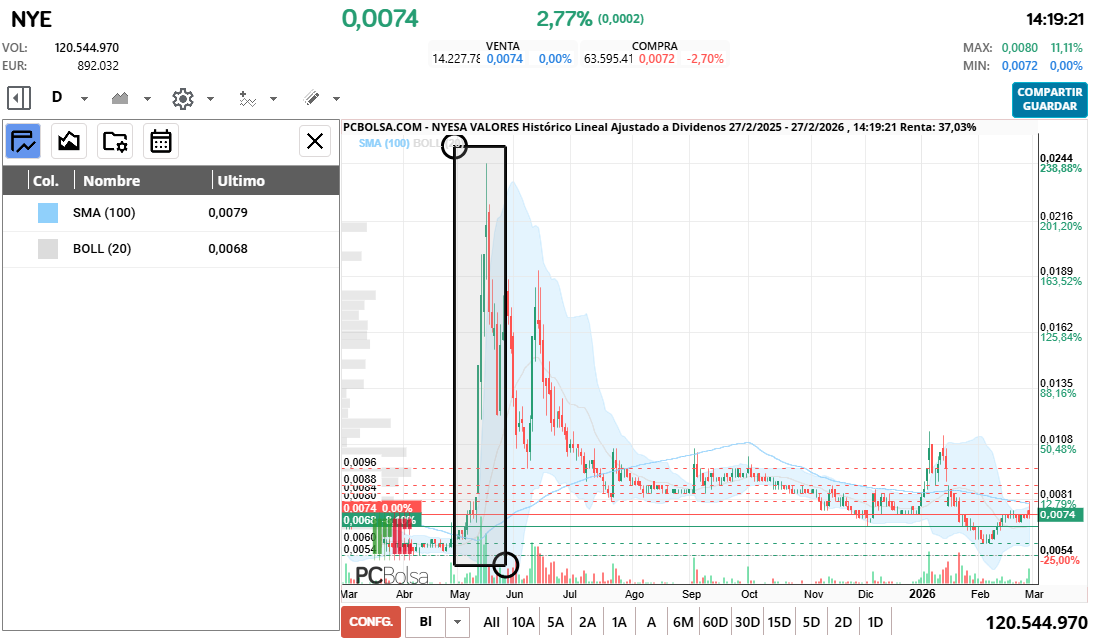Click the last price 0,0074 header

pos(380,18)
